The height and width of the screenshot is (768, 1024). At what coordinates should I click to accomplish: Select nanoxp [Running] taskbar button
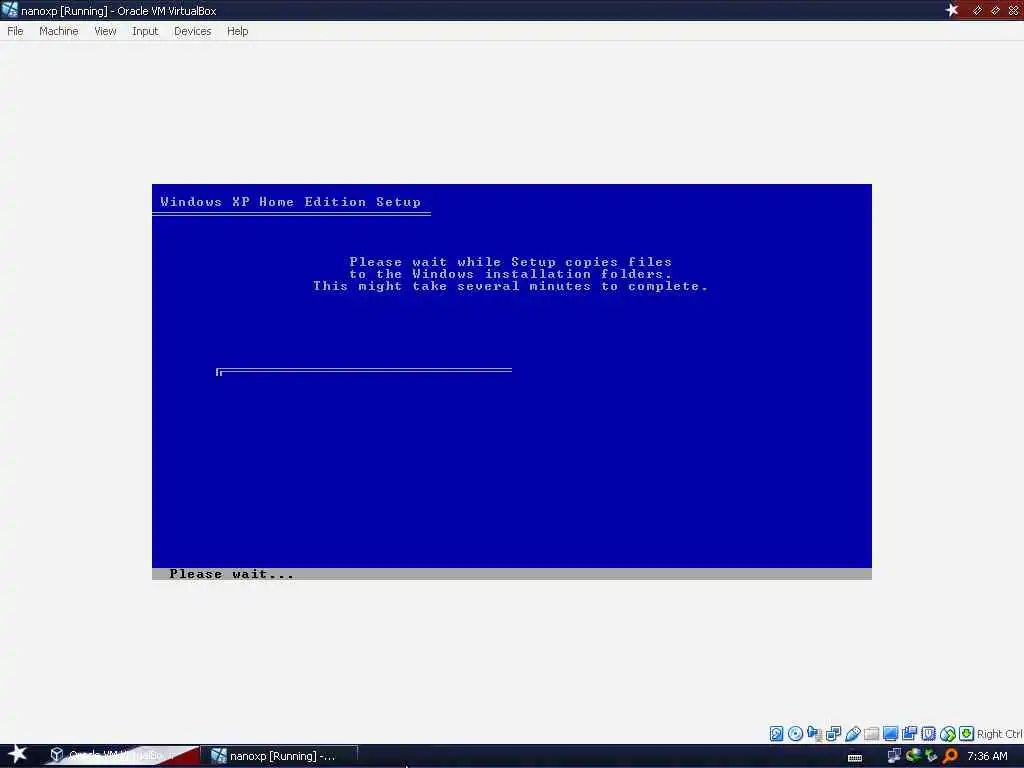280,756
